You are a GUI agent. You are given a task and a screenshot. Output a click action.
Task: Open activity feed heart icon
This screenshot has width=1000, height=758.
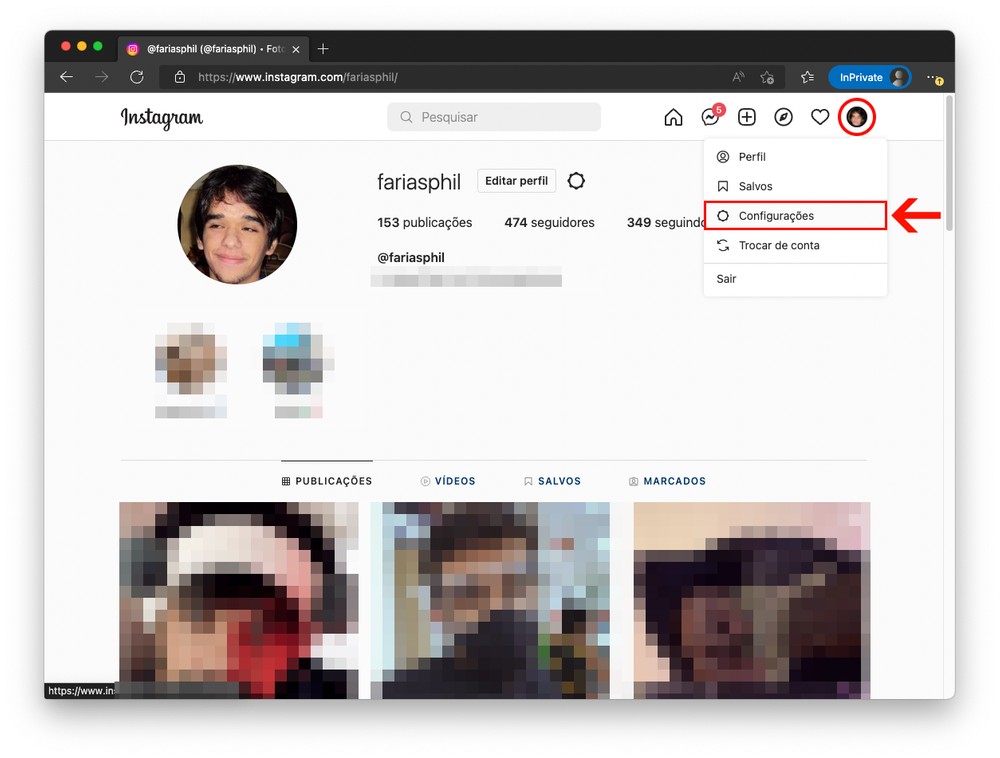820,118
